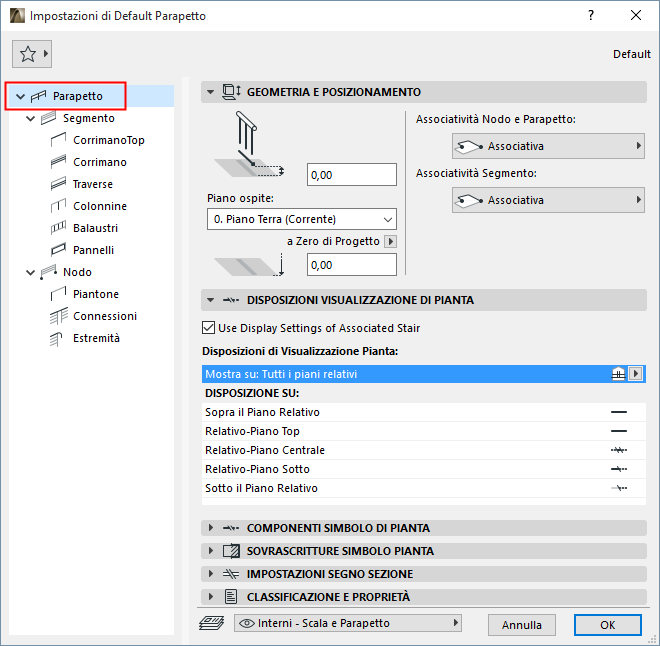
Task: Click the Geometria e Posizionamento panel icon
Action: click(x=231, y=92)
